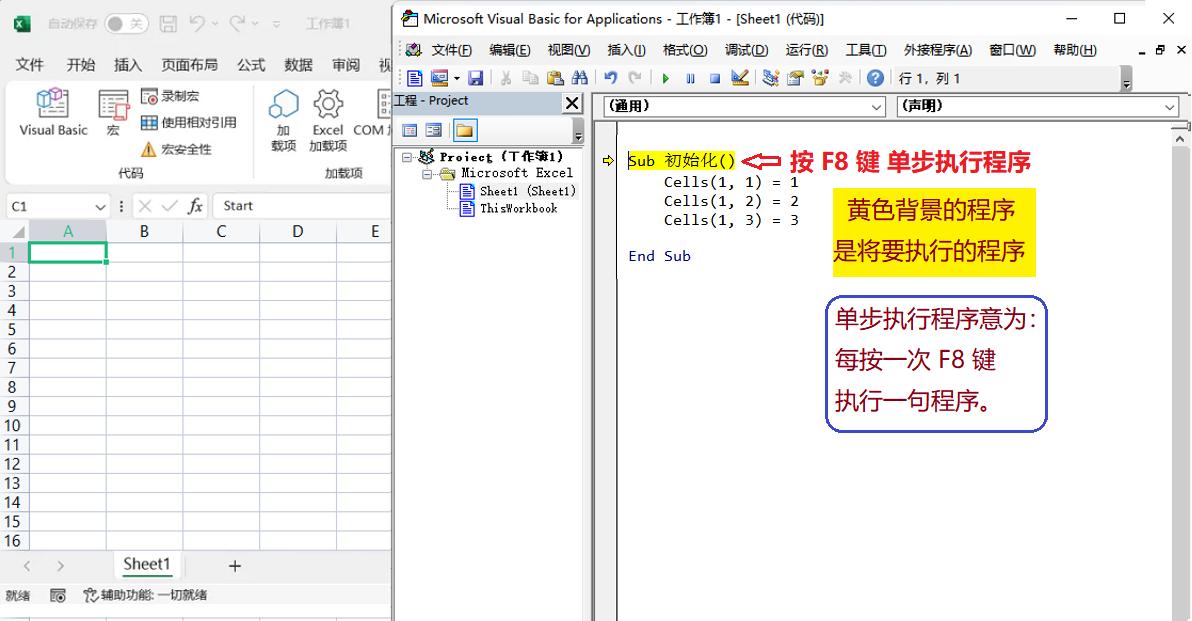Toggle the AutoSave switch

click(126, 24)
